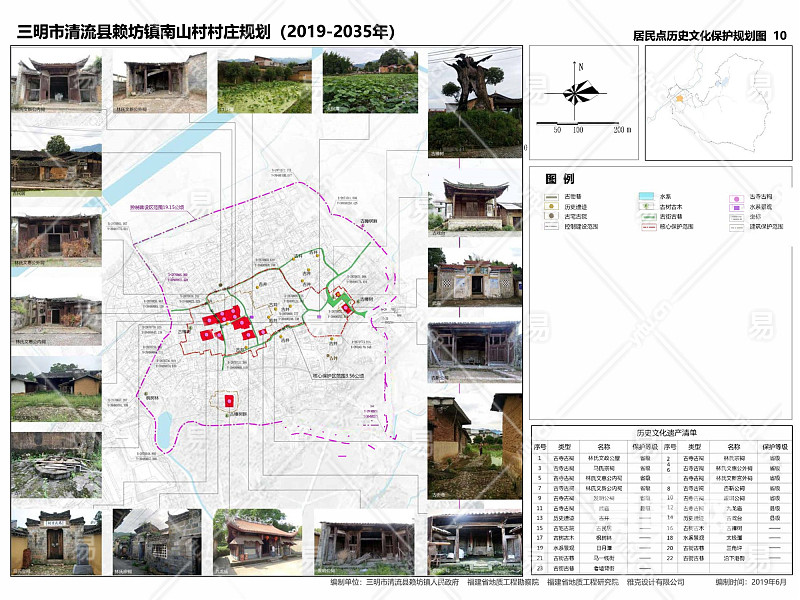Screen dimensions: 800x600
Task: Select the round stone well photo
Action: click(56, 465)
